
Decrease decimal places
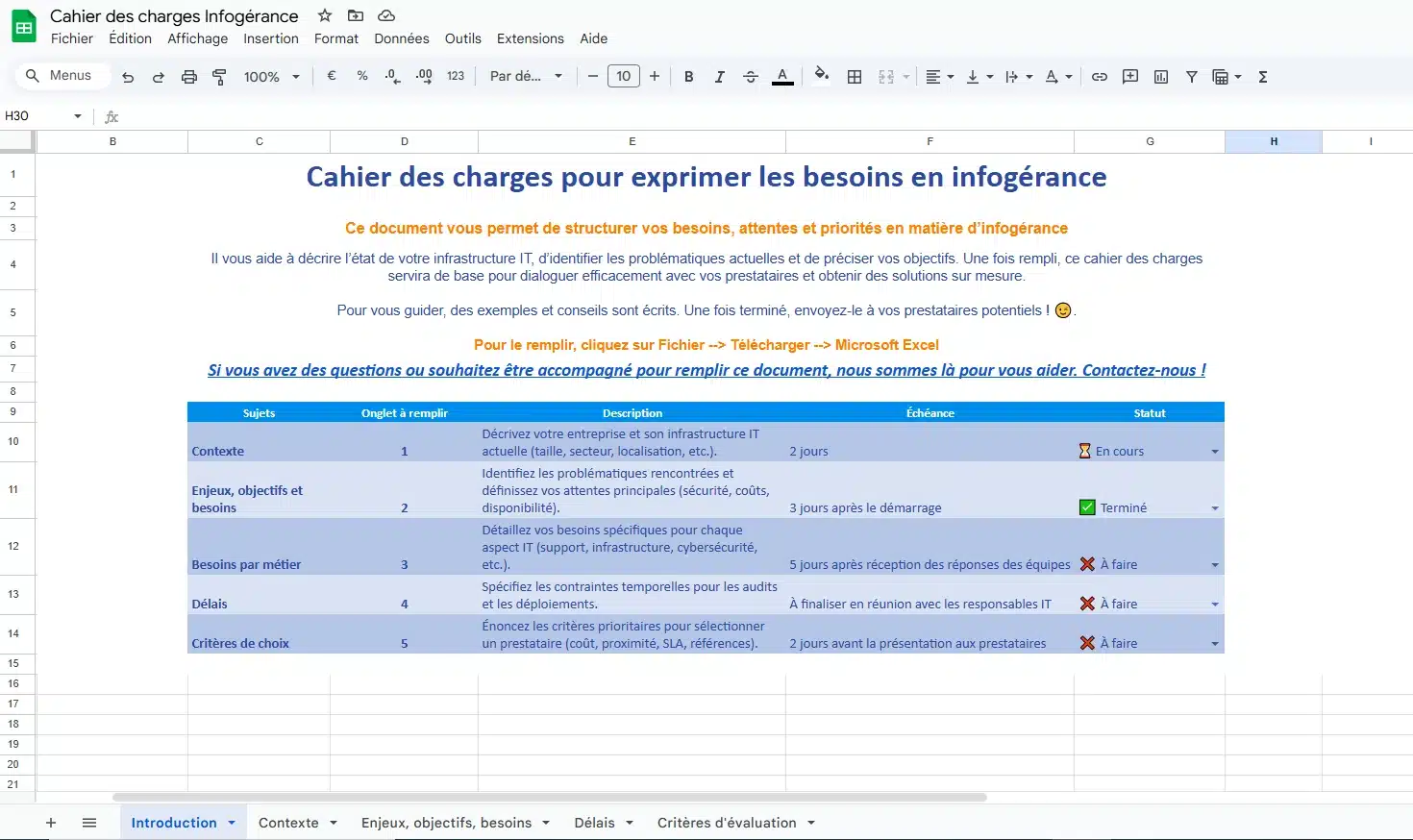392,76
